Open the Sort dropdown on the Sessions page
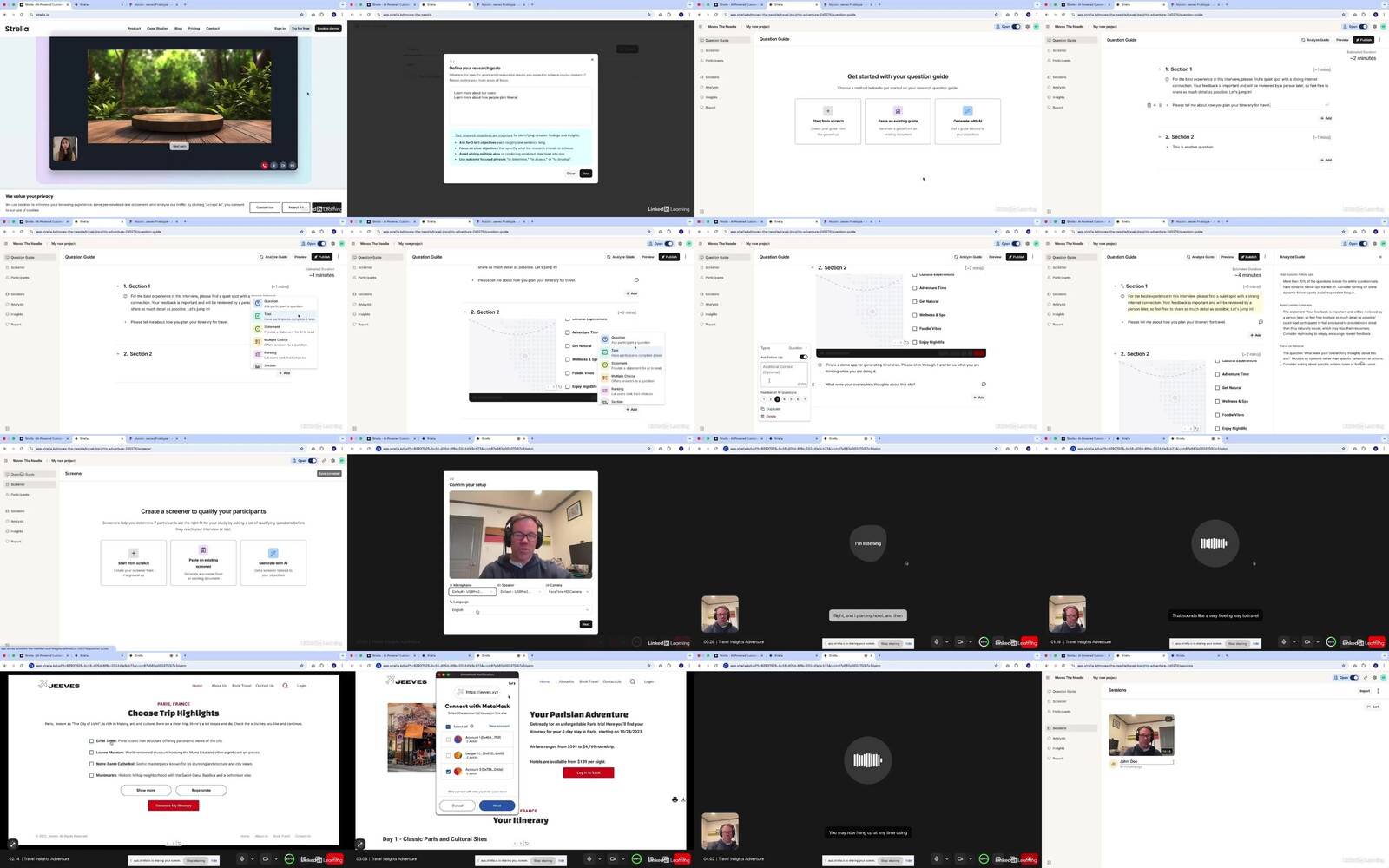Screen dimensions: 1389x868 1373,707
